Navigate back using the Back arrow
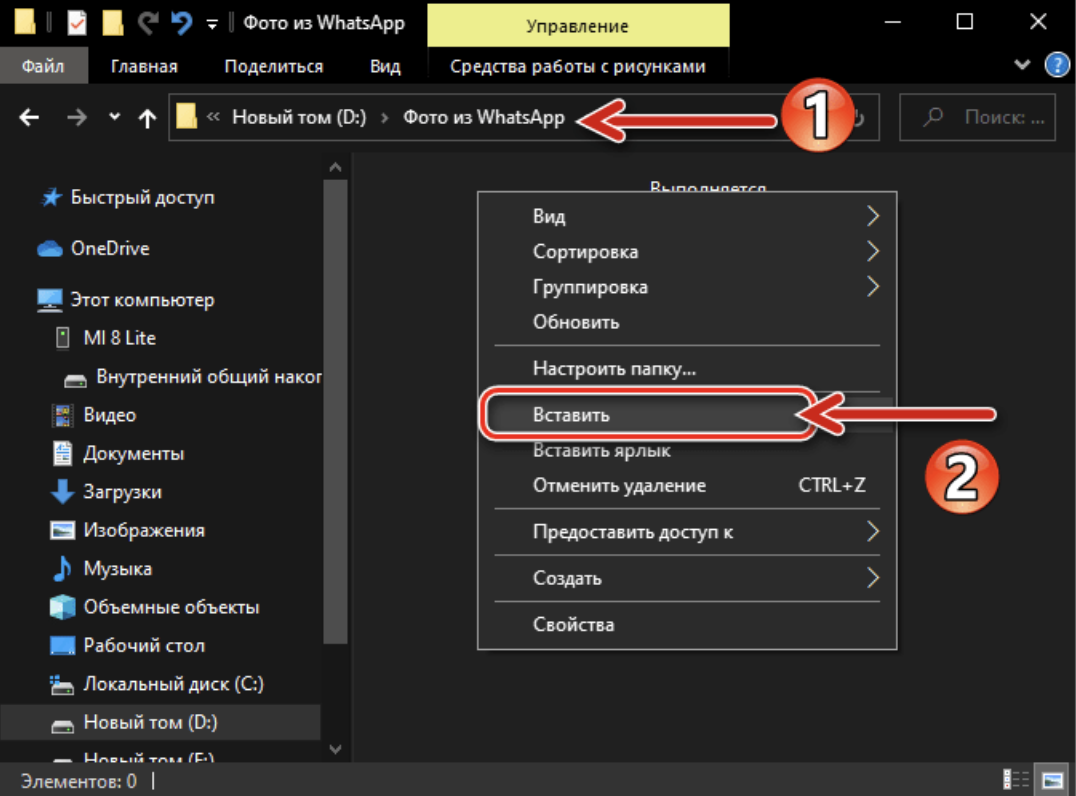Screen dimensions: 1076x796 [x=29, y=118]
